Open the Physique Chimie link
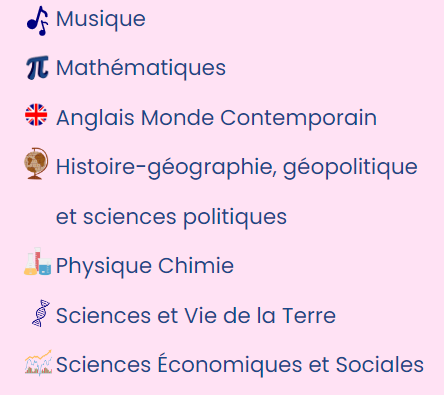The width and height of the screenshot is (444, 395). click(145, 267)
